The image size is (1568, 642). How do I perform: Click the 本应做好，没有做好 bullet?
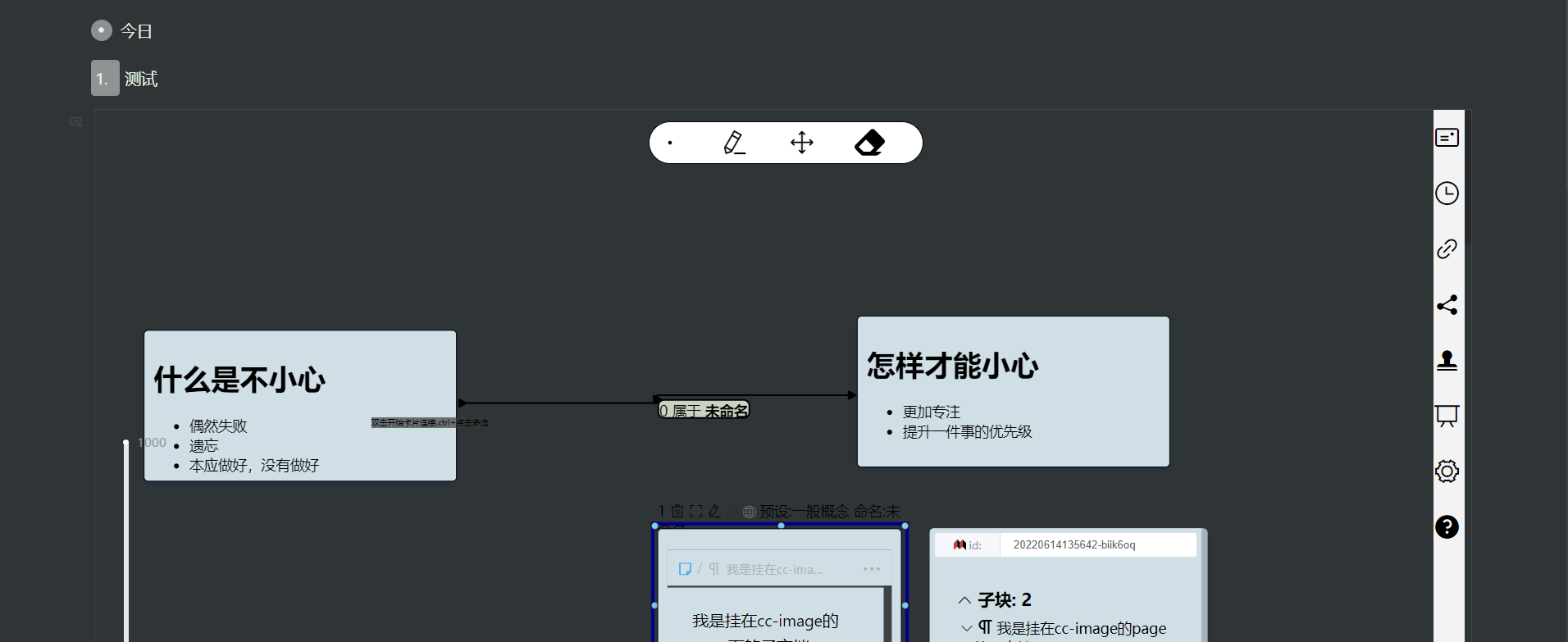(x=254, y=466)
